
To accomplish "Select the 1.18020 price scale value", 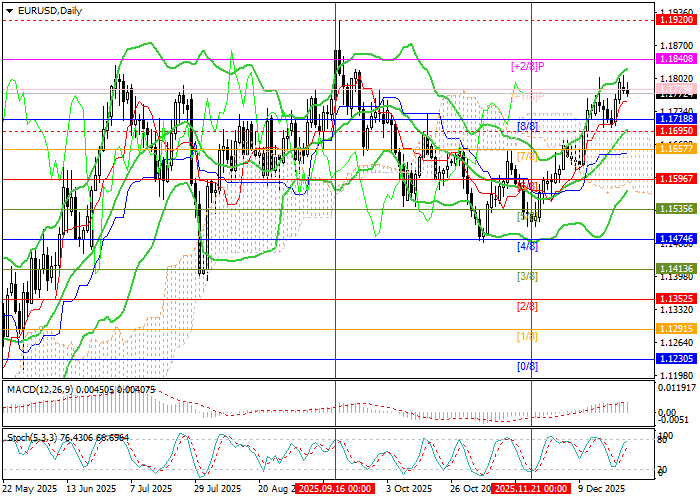I will coord(676,79).
